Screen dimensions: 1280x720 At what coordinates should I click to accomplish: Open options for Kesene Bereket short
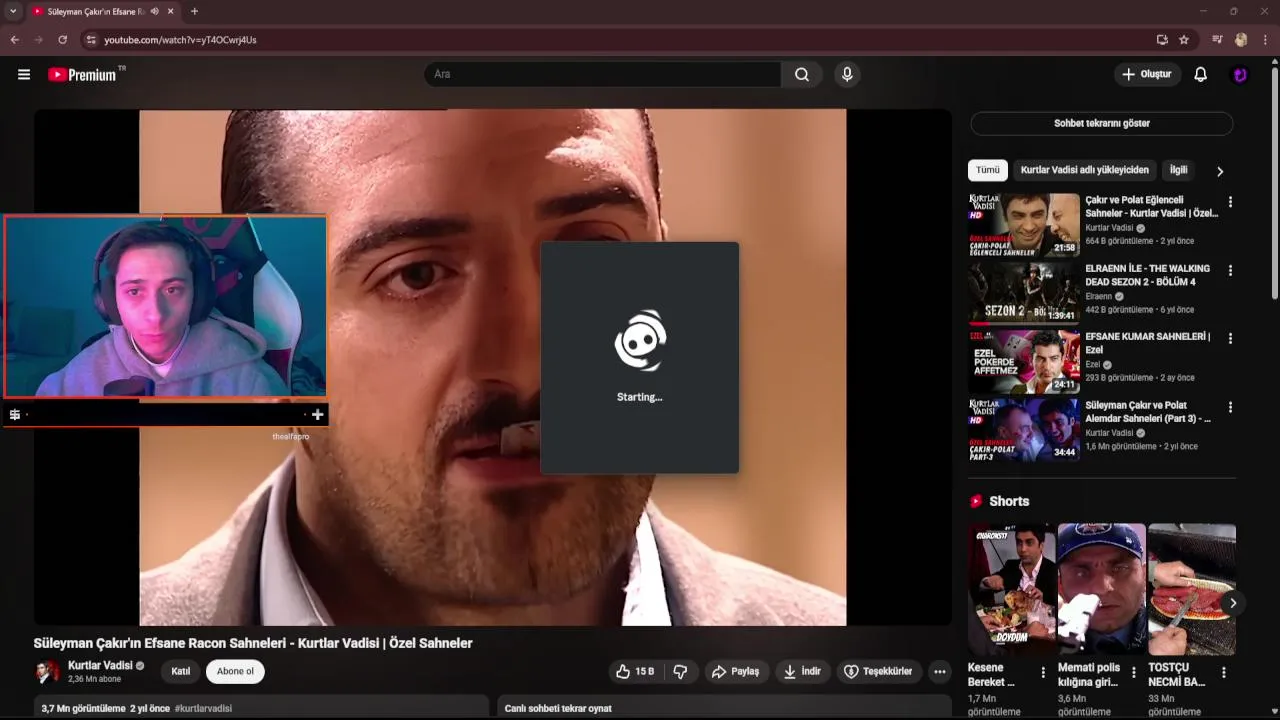(1043, 673)
